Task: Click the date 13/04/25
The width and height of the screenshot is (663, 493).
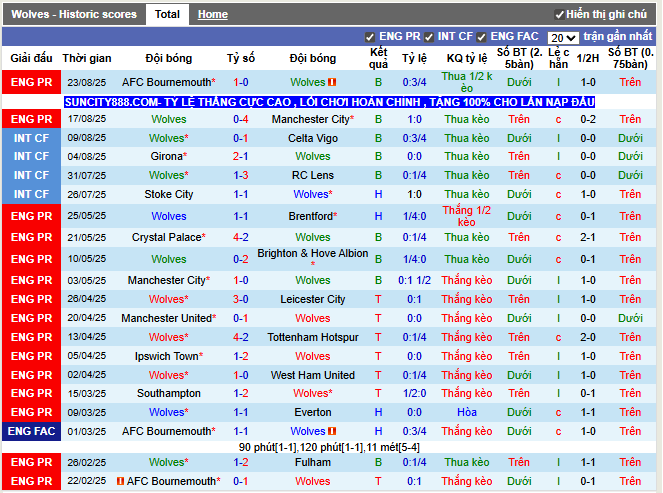Action: click(x=87, y=337)
